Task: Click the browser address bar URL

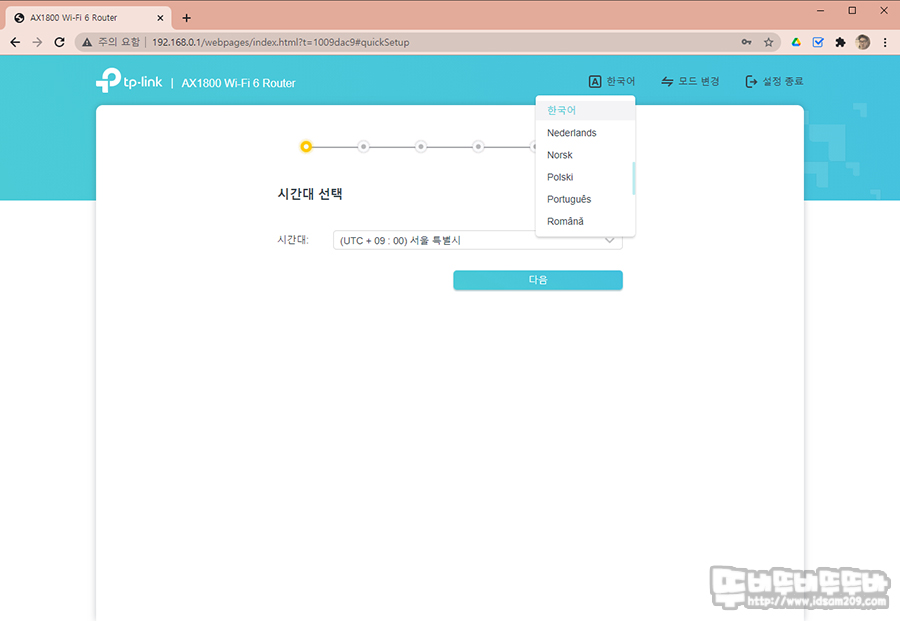Action: [280, 42]
